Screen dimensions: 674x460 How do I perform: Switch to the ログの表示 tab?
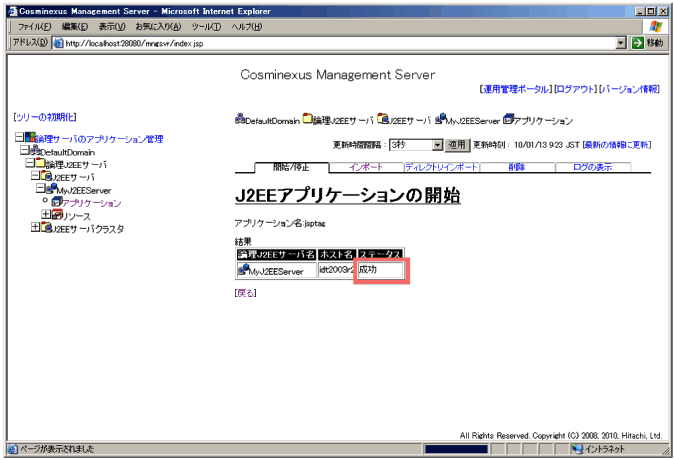[593, 167]
